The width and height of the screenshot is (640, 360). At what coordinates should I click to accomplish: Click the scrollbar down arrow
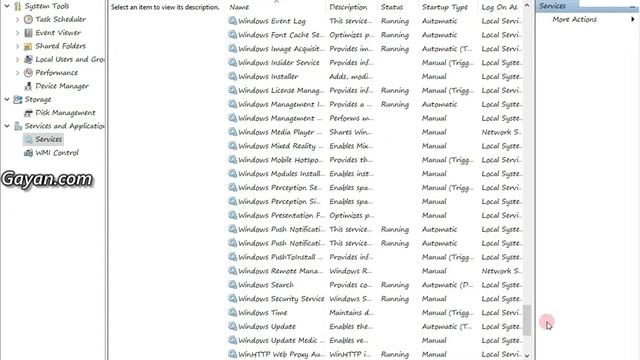click(x=527, y=356)
